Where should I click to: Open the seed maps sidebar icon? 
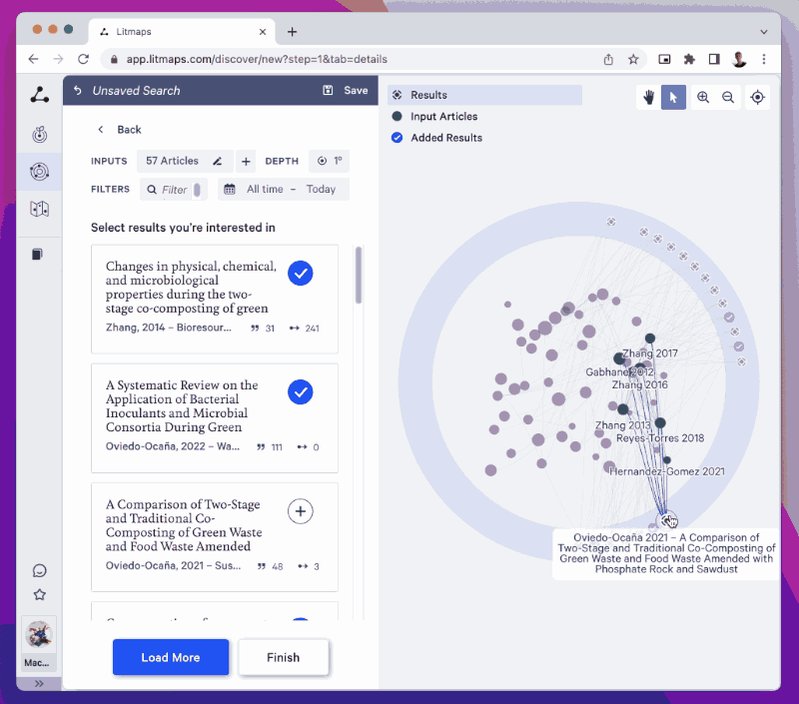39,134
